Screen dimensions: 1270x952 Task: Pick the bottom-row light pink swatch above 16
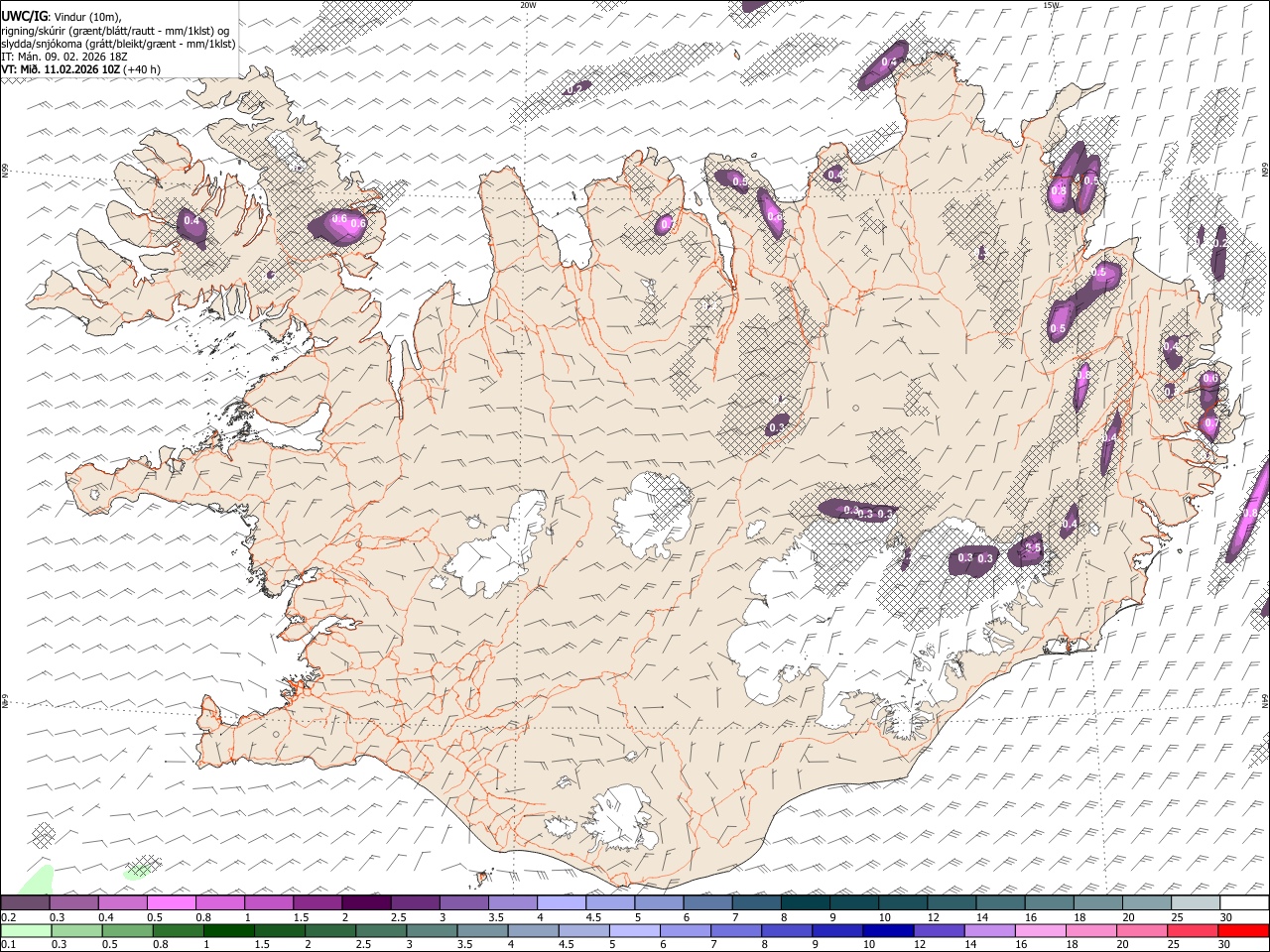pyautogui.click(x=1040, y=930)
